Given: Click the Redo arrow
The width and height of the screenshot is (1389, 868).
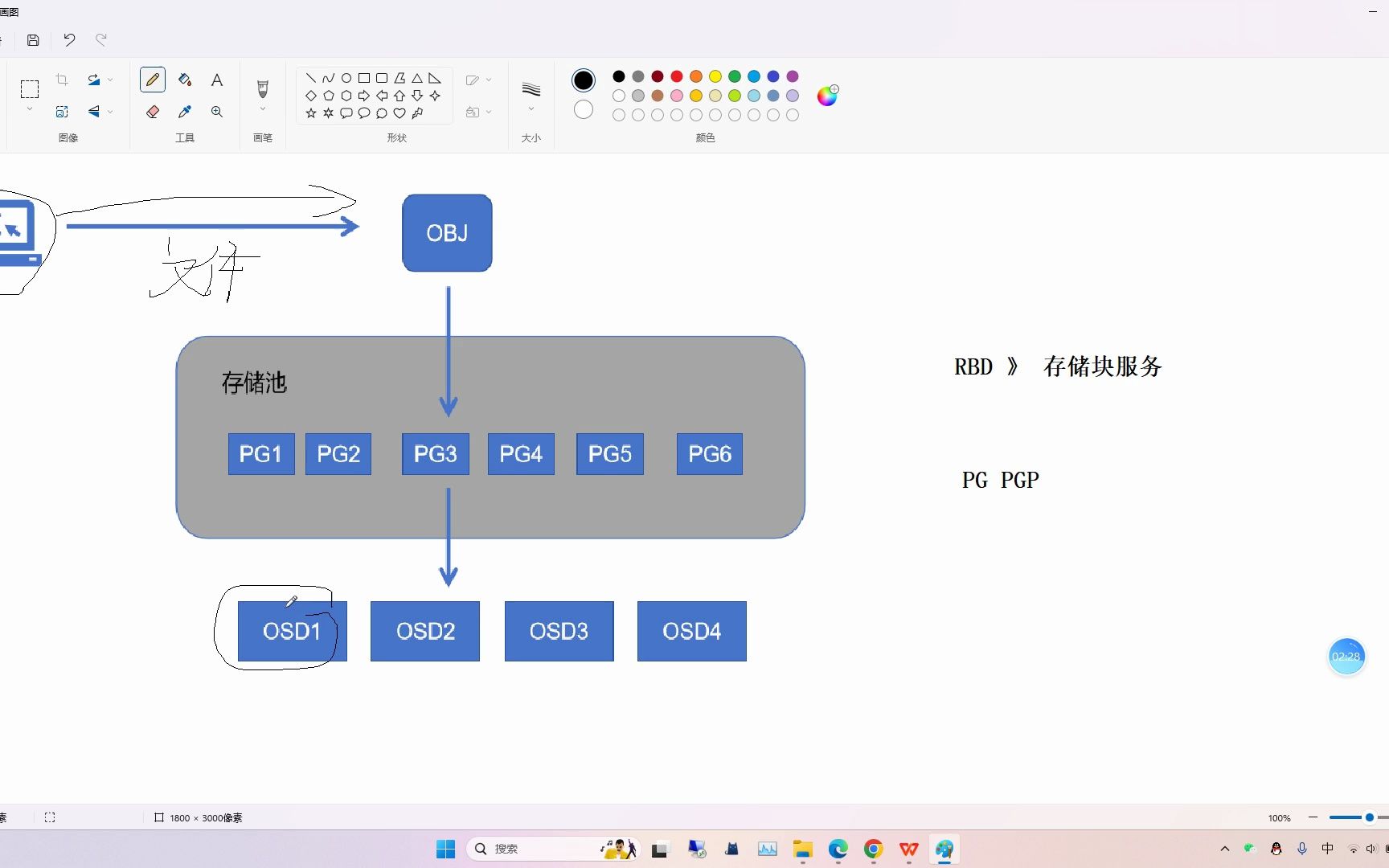Looking at the screenshot, I should point(101,39).
